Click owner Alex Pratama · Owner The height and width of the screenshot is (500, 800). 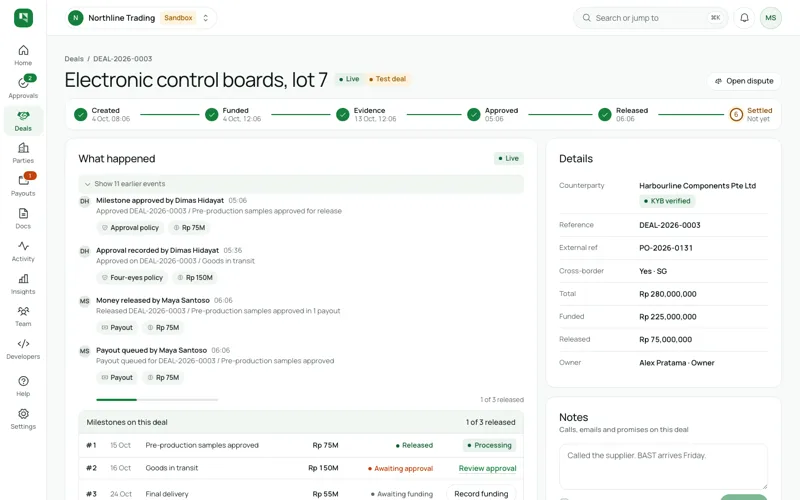677,363
